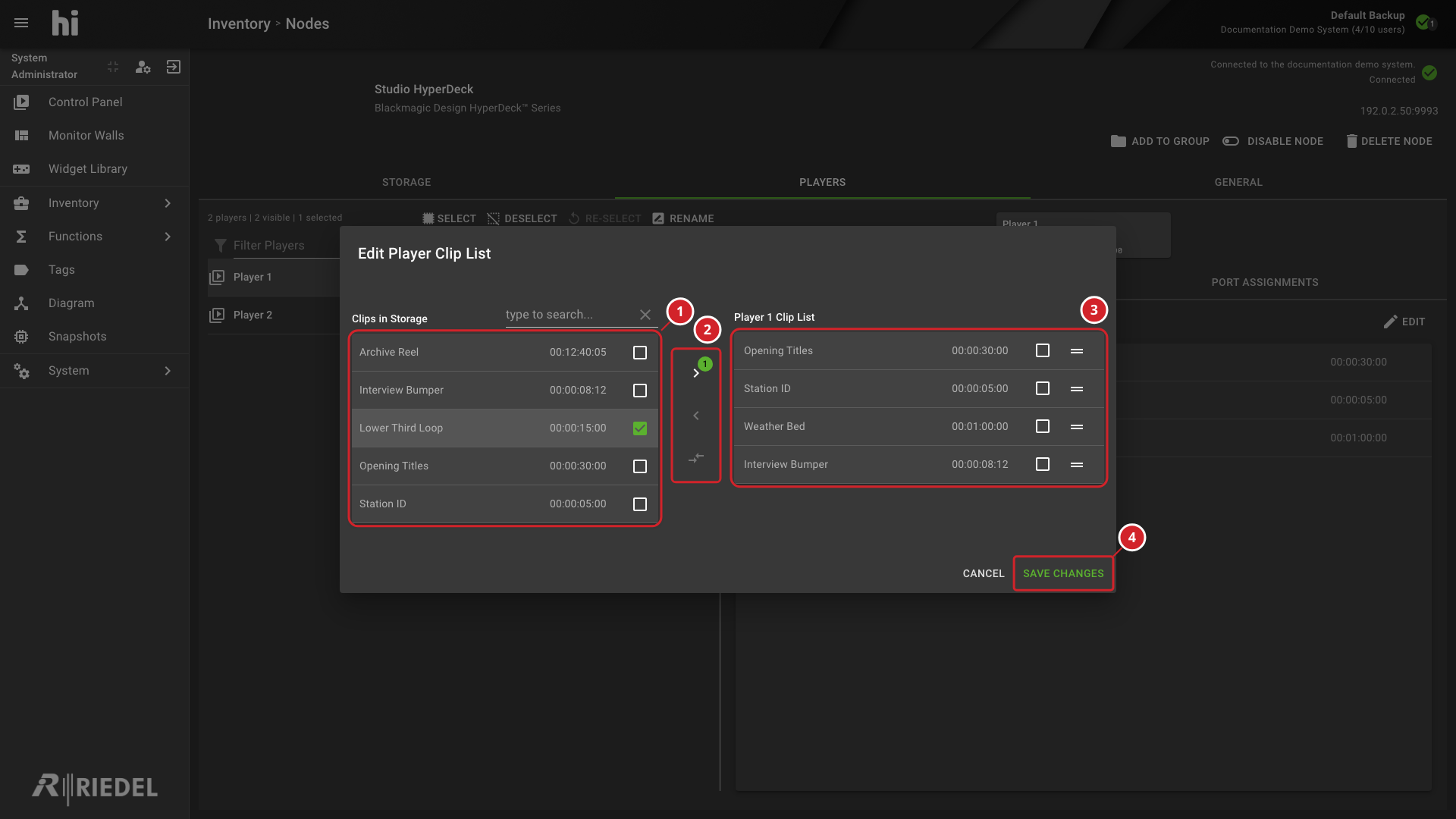Expand the System submenu chevron

tap(168, 370)
